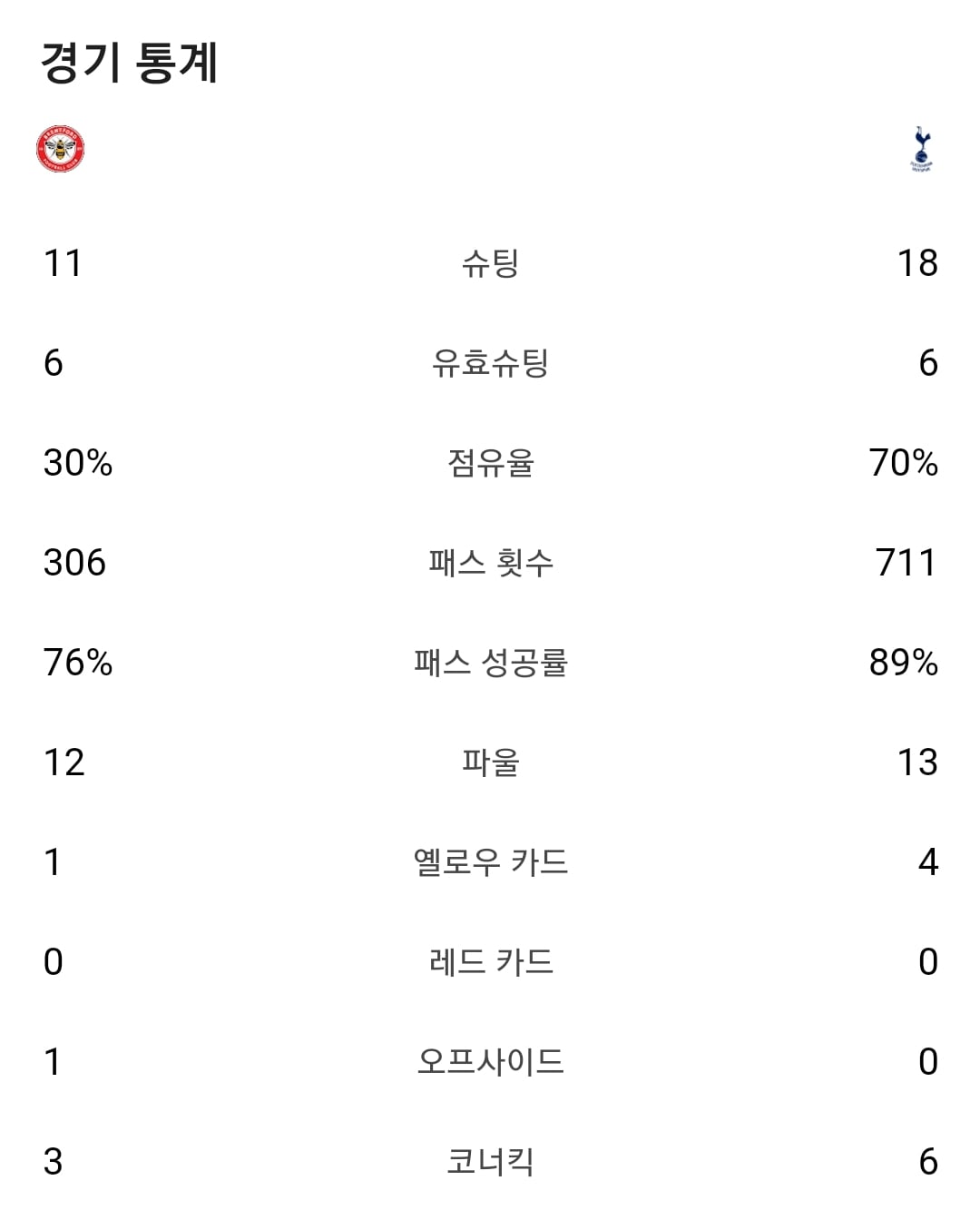
Task: Click the Brentford team crest icon
Action: coord(60,150)
